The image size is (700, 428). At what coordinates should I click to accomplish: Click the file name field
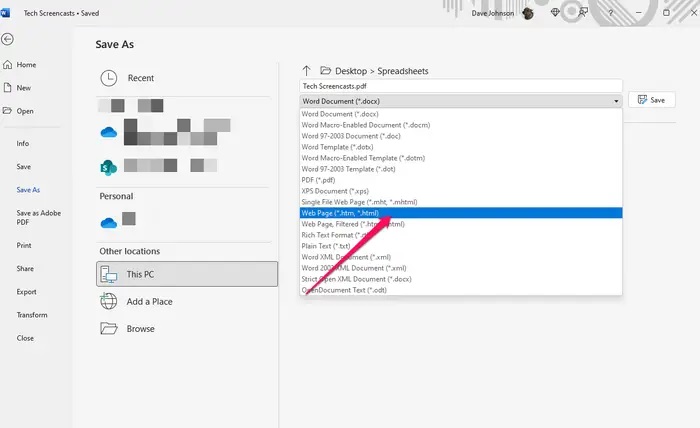coord(461,86)
